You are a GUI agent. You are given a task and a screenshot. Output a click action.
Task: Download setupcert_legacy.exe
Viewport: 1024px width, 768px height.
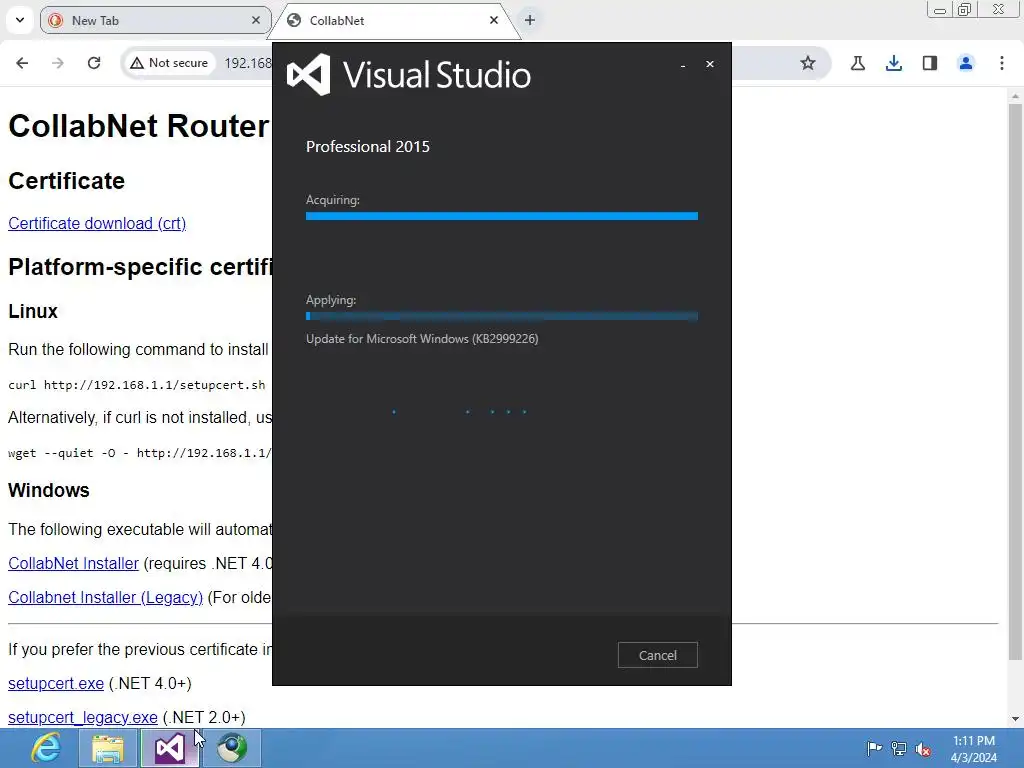coord(83,717)
